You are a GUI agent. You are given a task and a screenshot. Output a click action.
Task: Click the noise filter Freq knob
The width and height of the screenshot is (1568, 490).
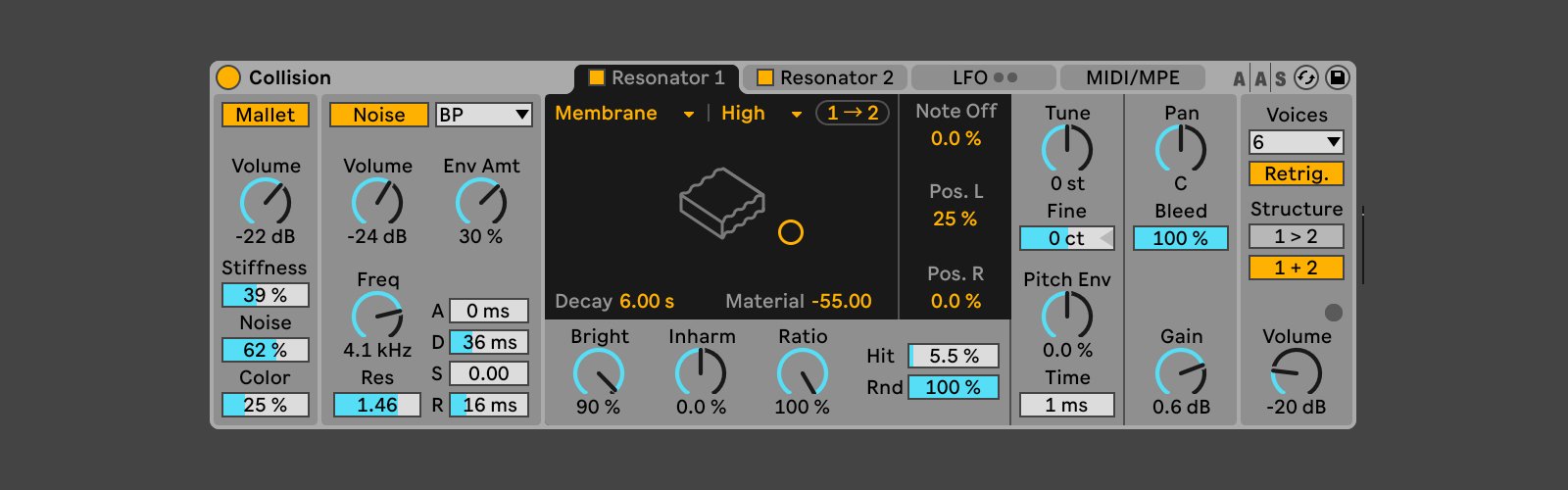click(377, 317)
